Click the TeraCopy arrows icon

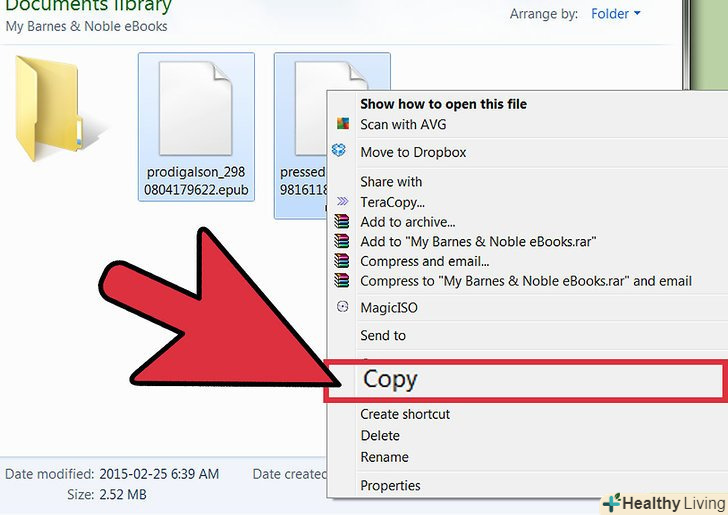[x=343, y=201]
